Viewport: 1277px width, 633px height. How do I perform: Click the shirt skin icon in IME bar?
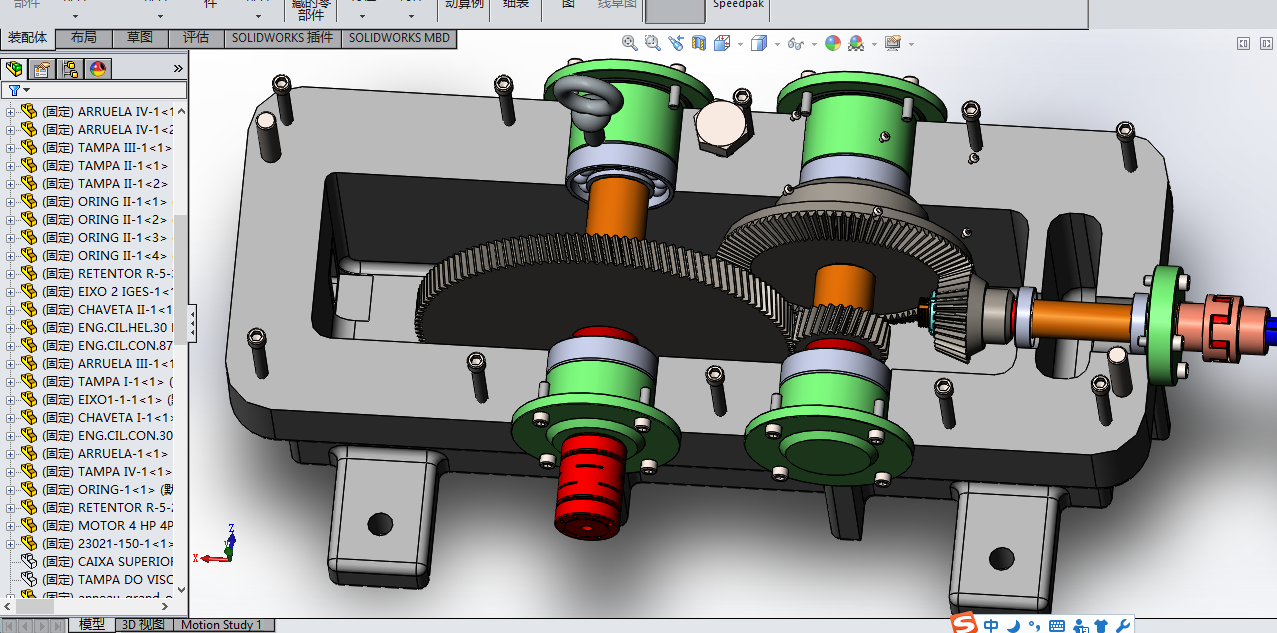[x=1102, y=626]
